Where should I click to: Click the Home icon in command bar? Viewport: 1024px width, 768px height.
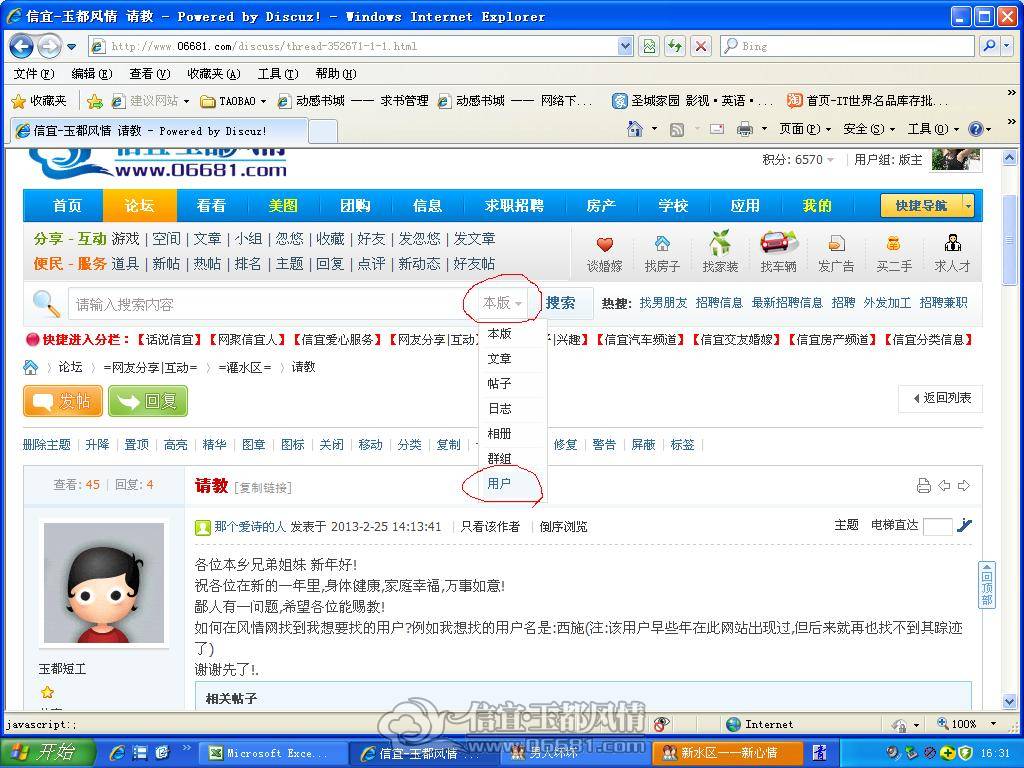[634, 129]
